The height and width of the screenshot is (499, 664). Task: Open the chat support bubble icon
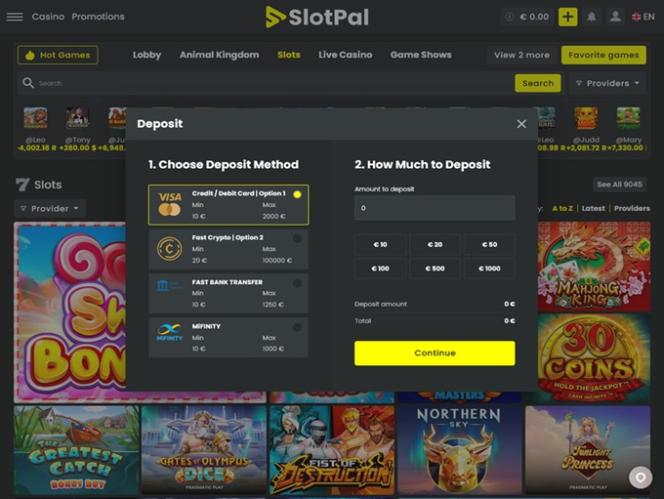pos(640,477)
